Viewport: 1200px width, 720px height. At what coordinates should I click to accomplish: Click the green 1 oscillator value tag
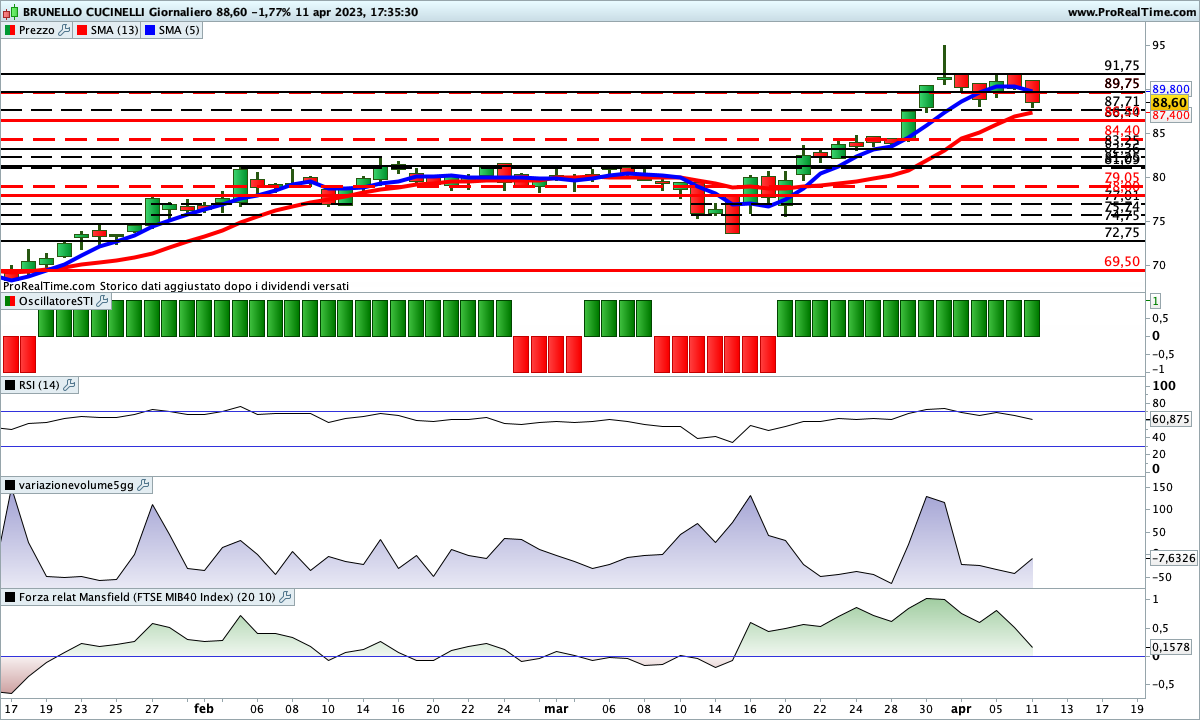(x=1156, y=301)
